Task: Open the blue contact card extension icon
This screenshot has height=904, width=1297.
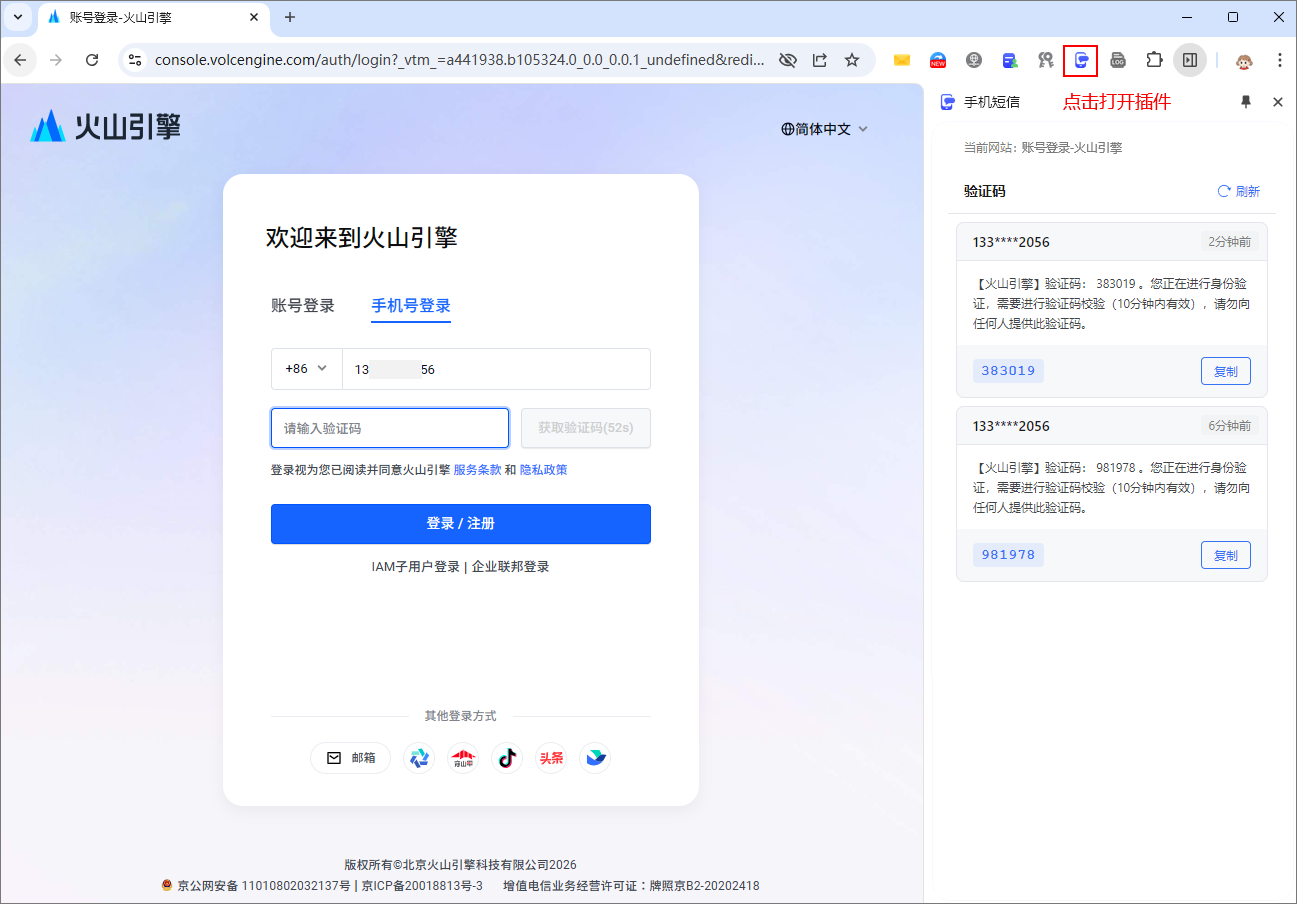Action: pos(1010,60)
